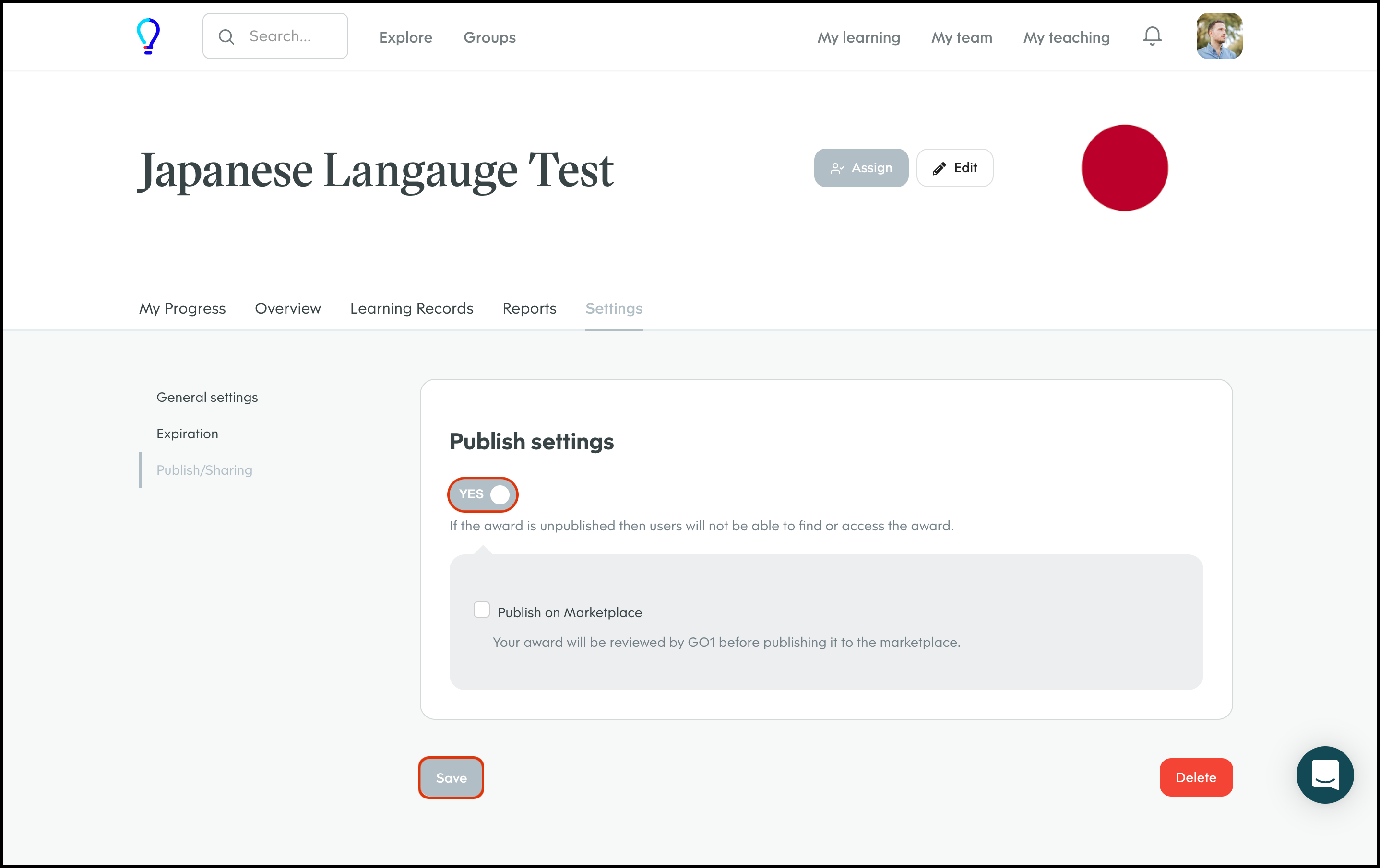Open the chat support widget
Image resolution: width=1380 pixels, height=868 pixels.
point(1324,774)
